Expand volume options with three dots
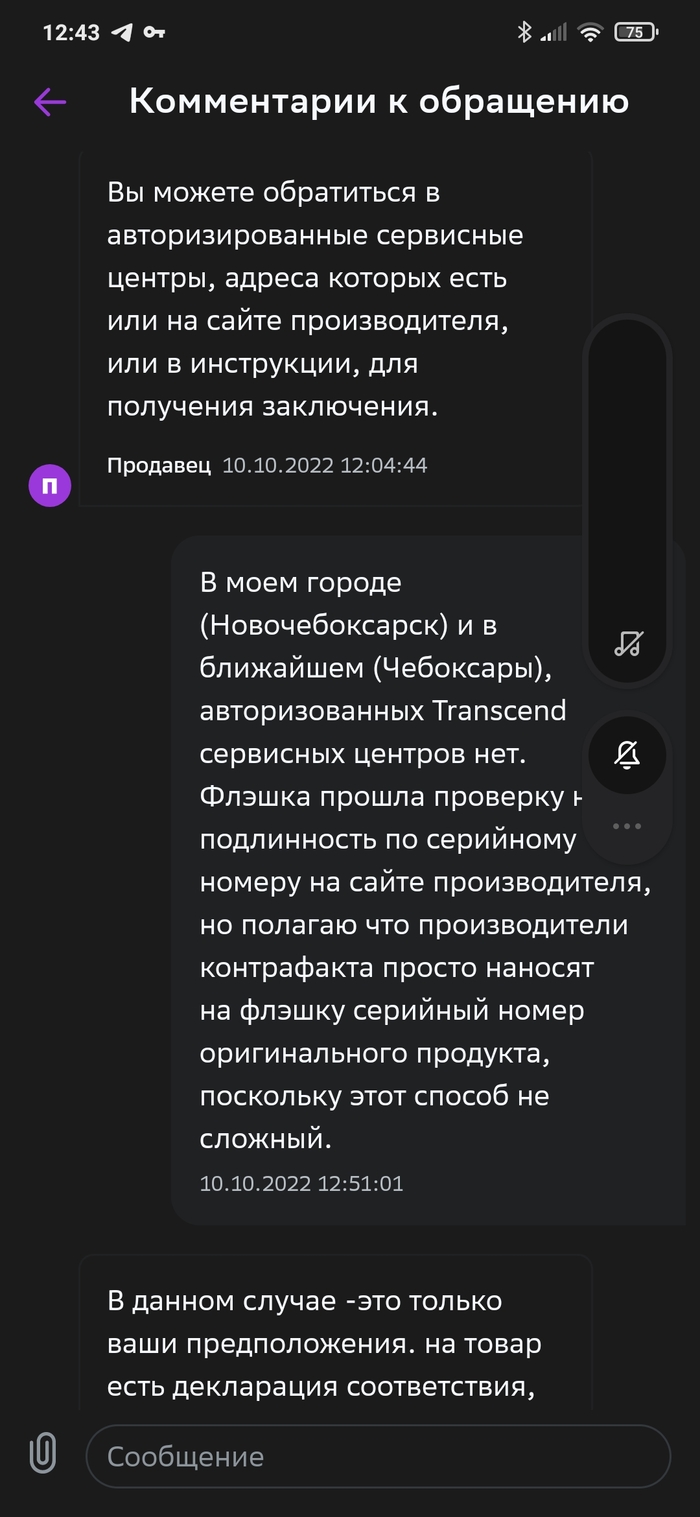This screenshot has width=700, height=1517. 627,826
